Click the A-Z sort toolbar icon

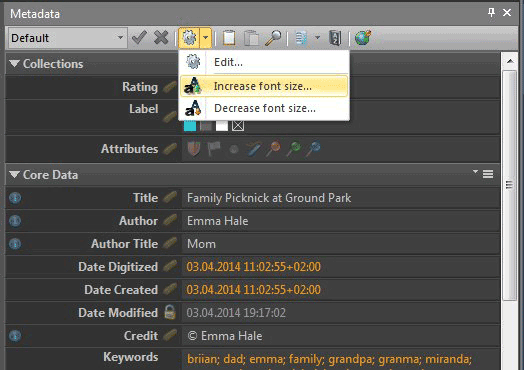[335, 38]
